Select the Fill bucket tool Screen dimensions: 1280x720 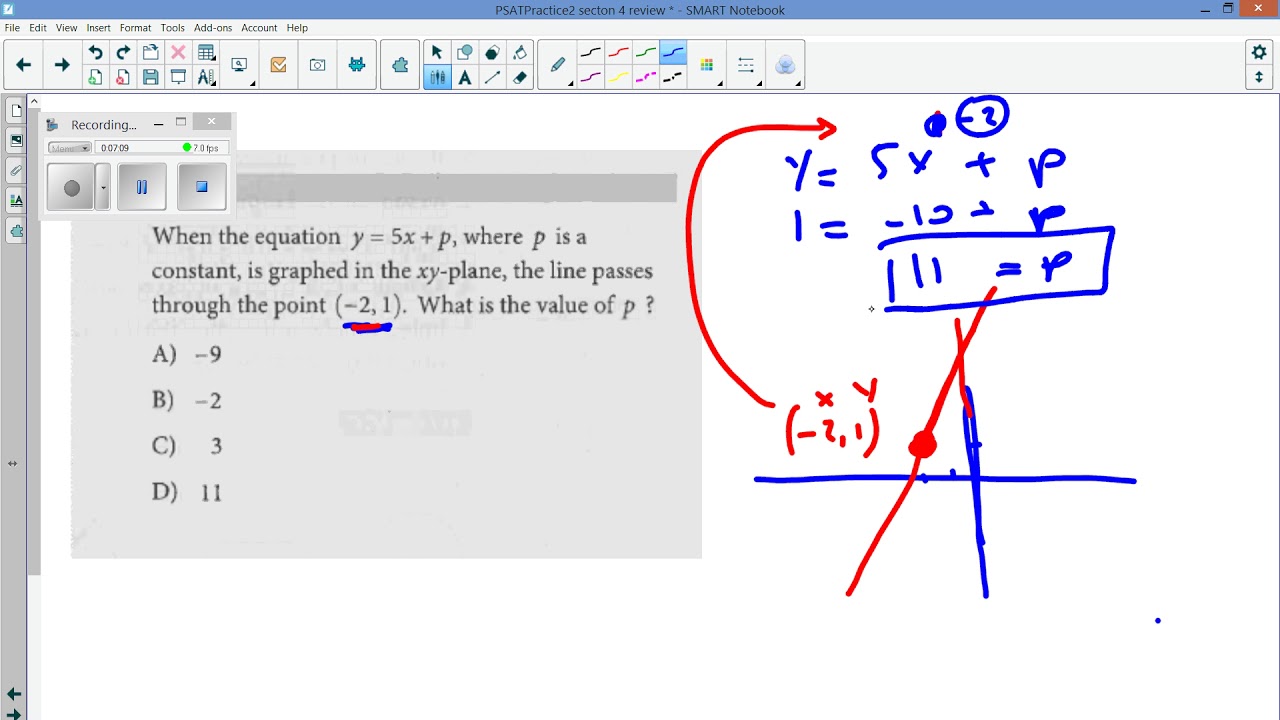point(520,53)
